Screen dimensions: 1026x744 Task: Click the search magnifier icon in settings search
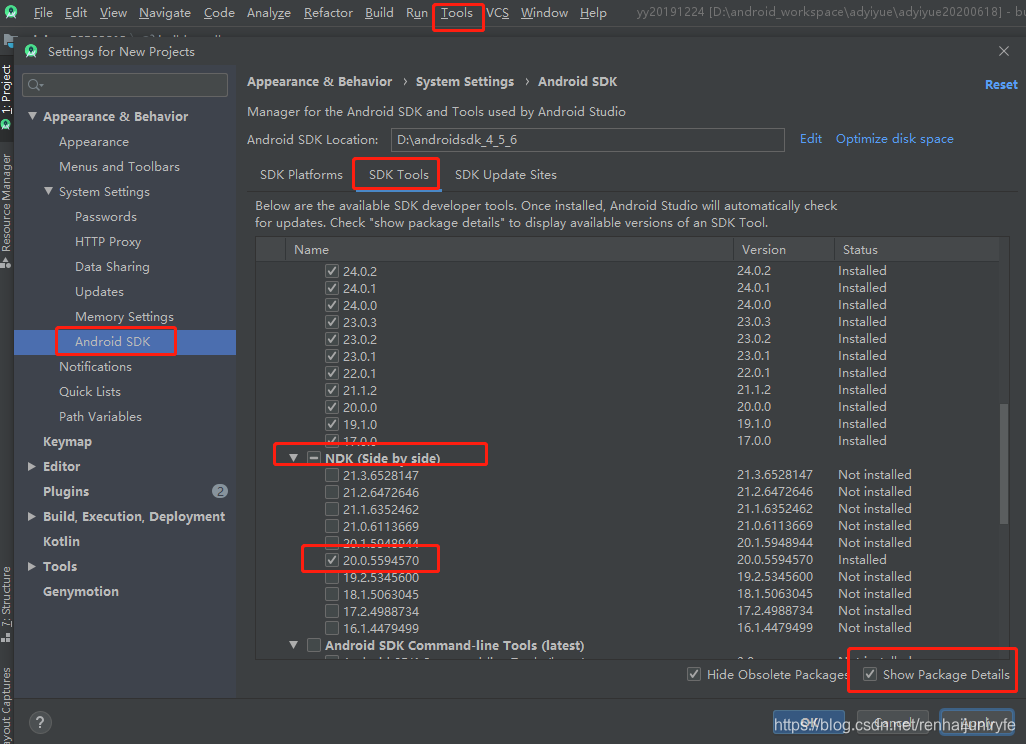[x=35, y=85]
